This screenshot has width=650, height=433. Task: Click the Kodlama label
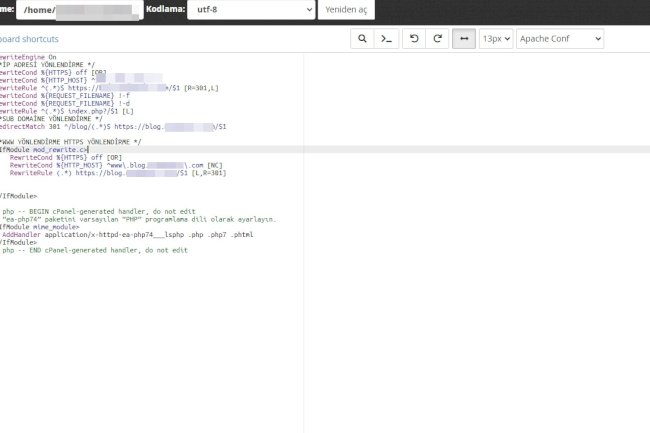pyautogui.click(x=165, y=9)
